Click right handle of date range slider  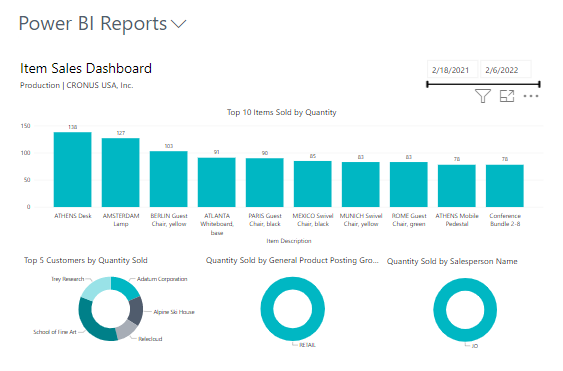[539, 84]
